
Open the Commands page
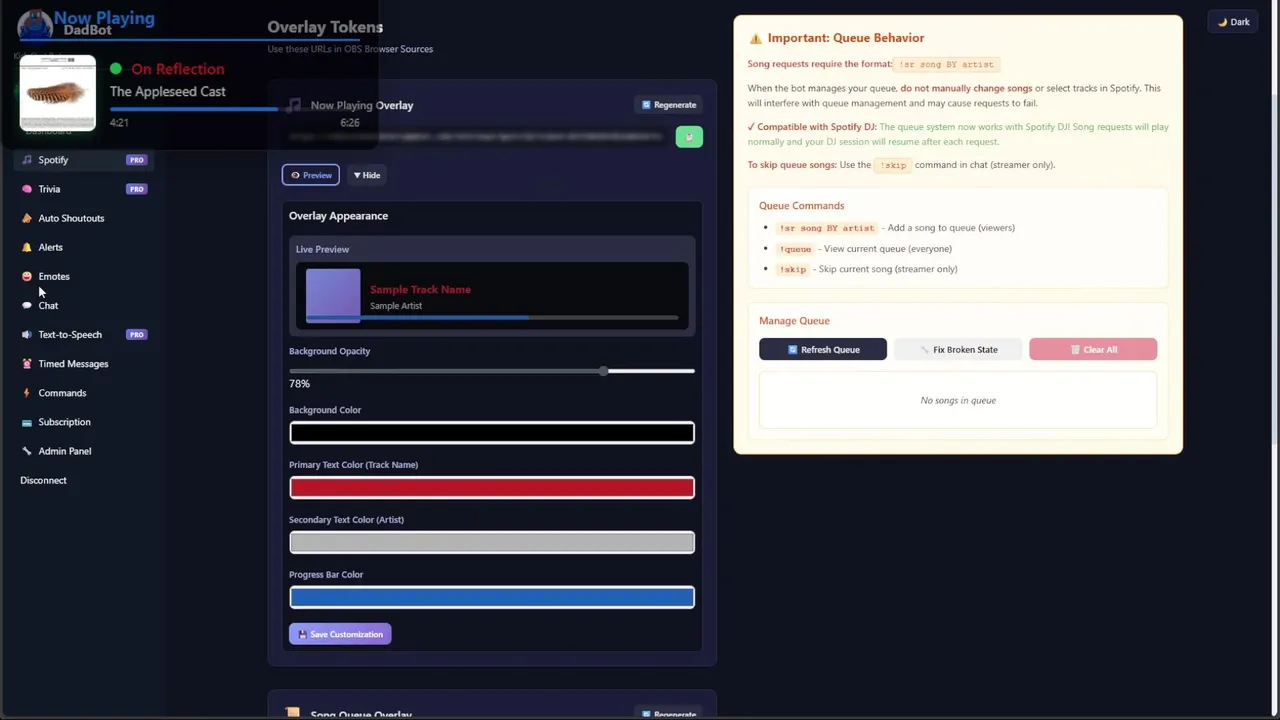pyautogui.click(x=85, y=393)
